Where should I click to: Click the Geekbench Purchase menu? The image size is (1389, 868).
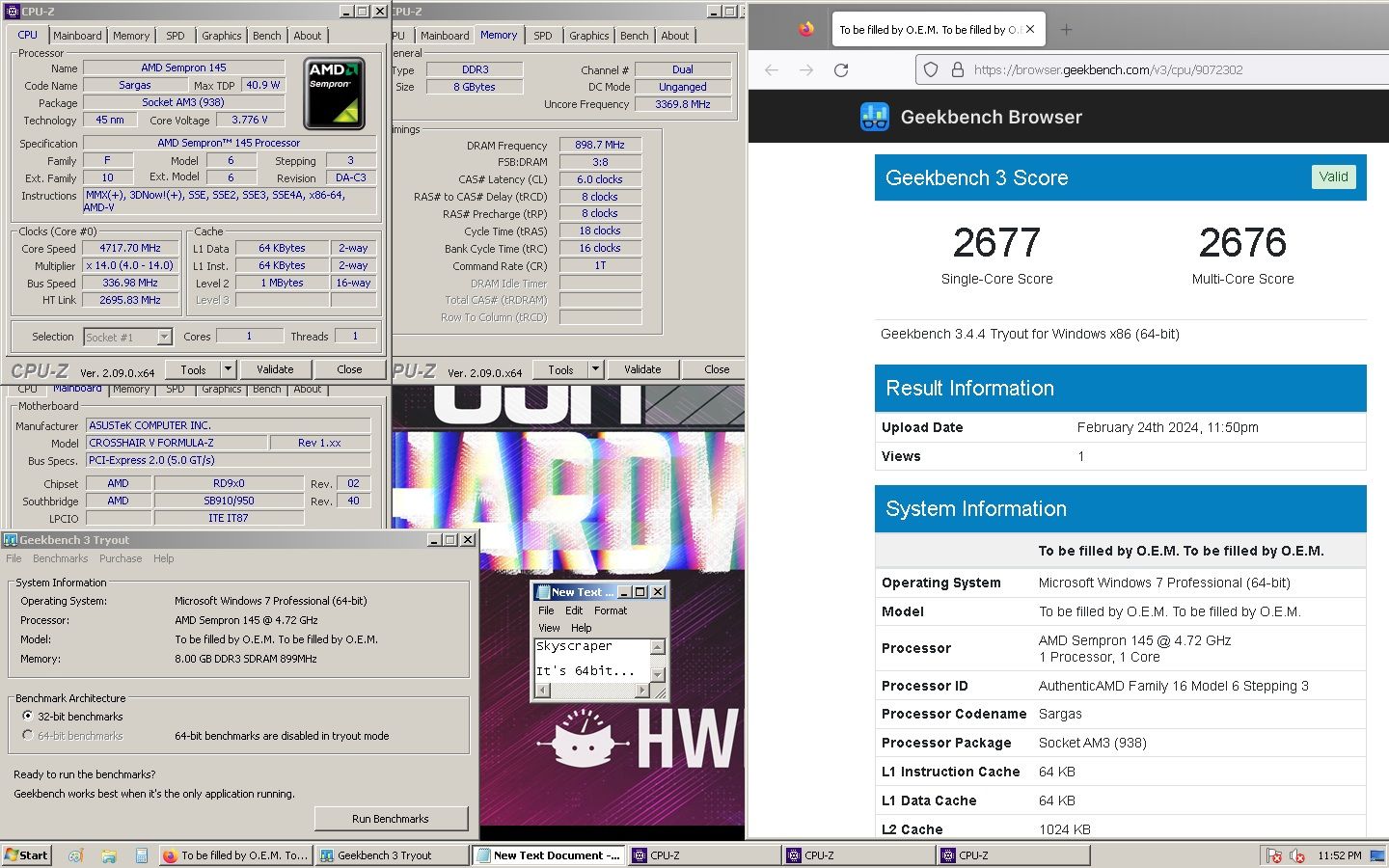pos(121,558)
